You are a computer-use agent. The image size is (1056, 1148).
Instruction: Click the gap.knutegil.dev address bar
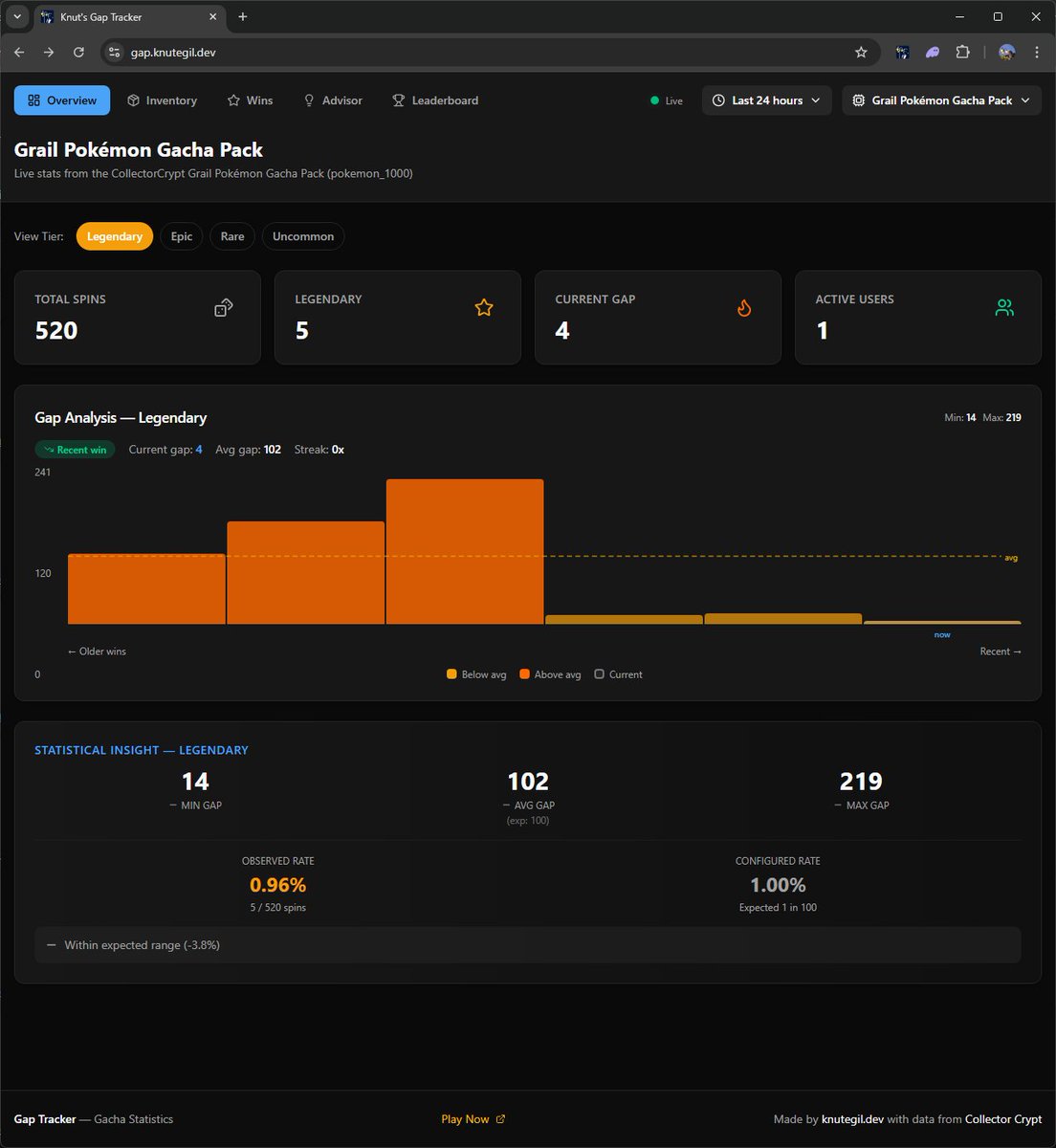[488, 53]
